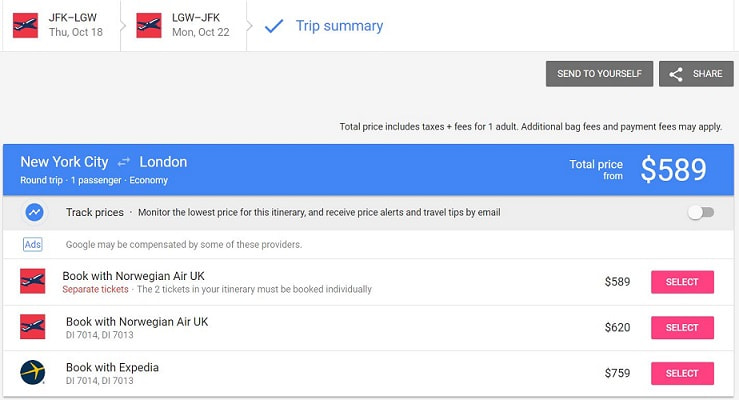
Task: Click the Norwegian logo on the $620 offer
Action: tap(33, 327)
